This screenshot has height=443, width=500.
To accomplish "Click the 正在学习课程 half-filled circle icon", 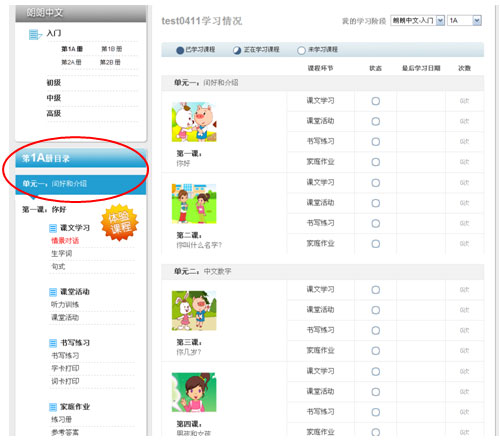I will (237, 50).
